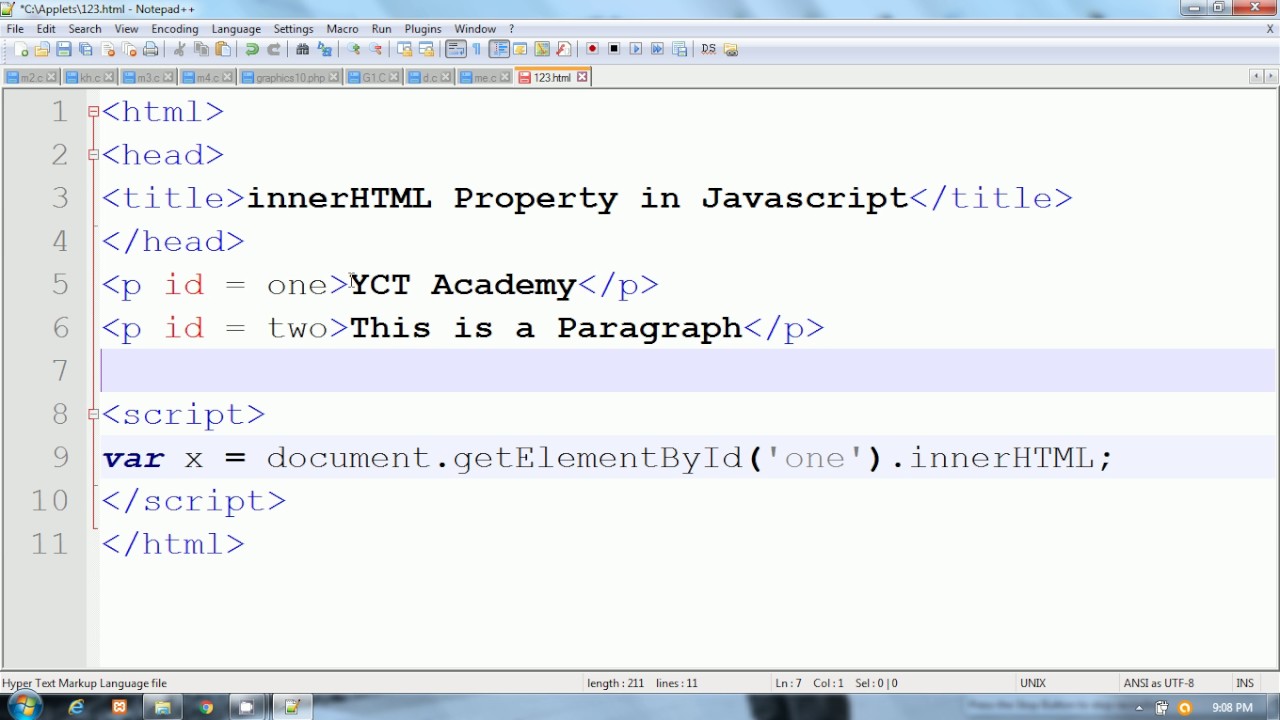This screenshot has height=720, width=1280.
Task: Click the Print toolbar icon
Action: [151, 49]
